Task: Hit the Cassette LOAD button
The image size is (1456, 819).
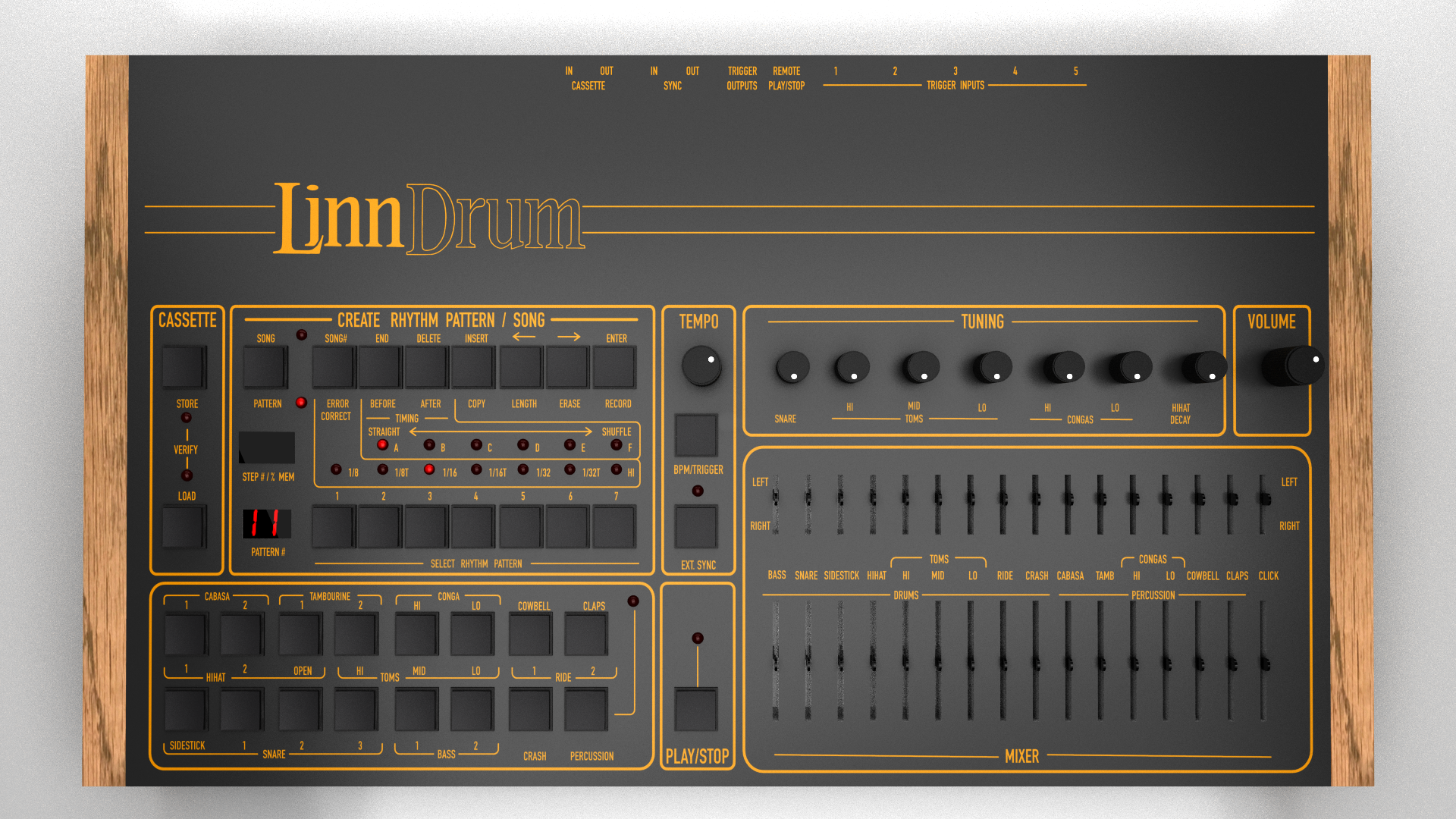Action: click(x=184, y=526)
